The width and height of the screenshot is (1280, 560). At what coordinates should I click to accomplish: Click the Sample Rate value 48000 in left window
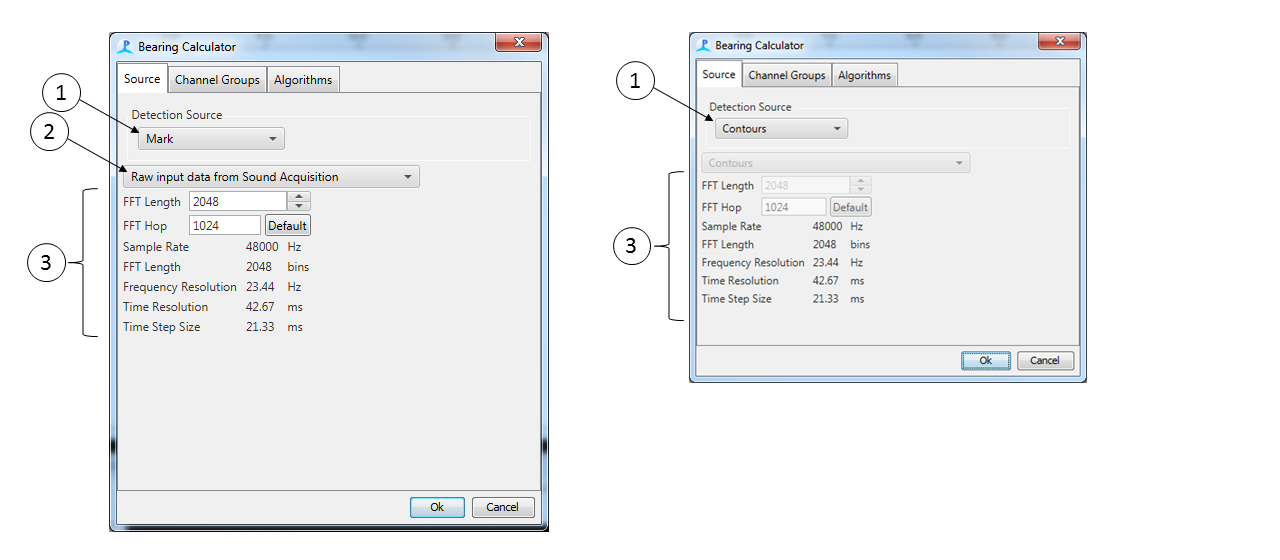[x=263, y=247]
